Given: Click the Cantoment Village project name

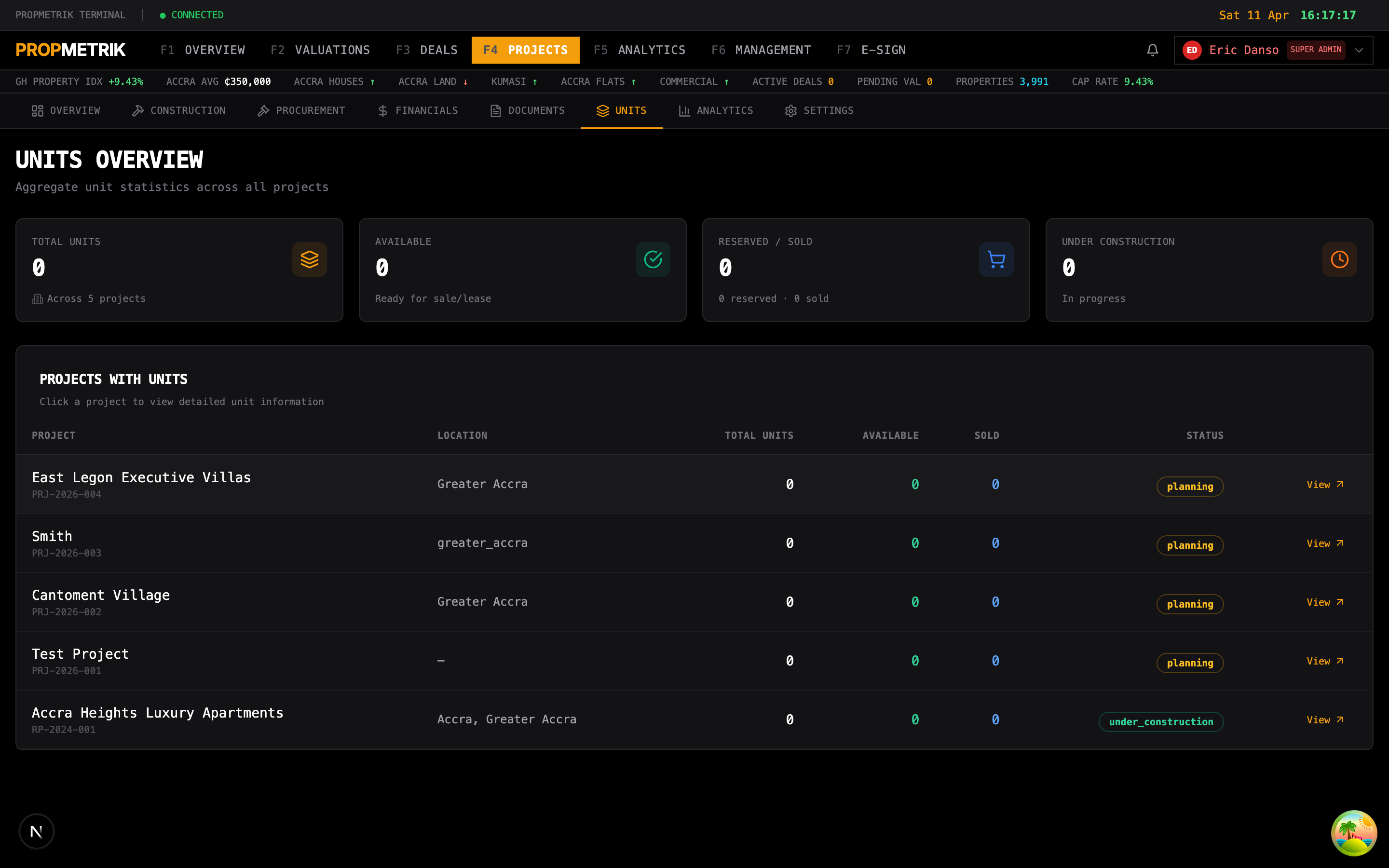Looking at the screenshot, I should 100,596.
